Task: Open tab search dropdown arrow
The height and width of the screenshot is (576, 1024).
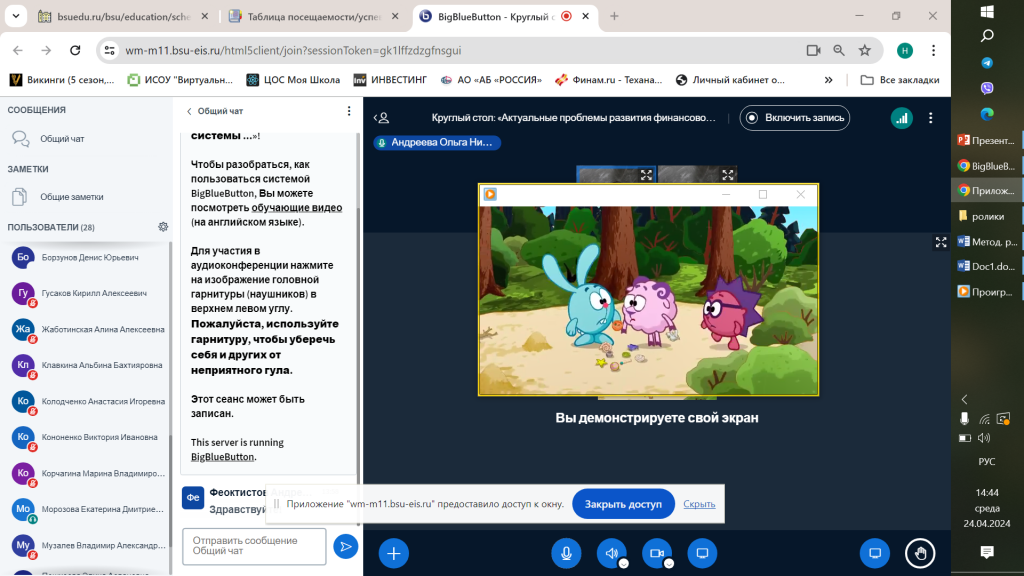Action: pyautogui.click(x=16, y=16)
